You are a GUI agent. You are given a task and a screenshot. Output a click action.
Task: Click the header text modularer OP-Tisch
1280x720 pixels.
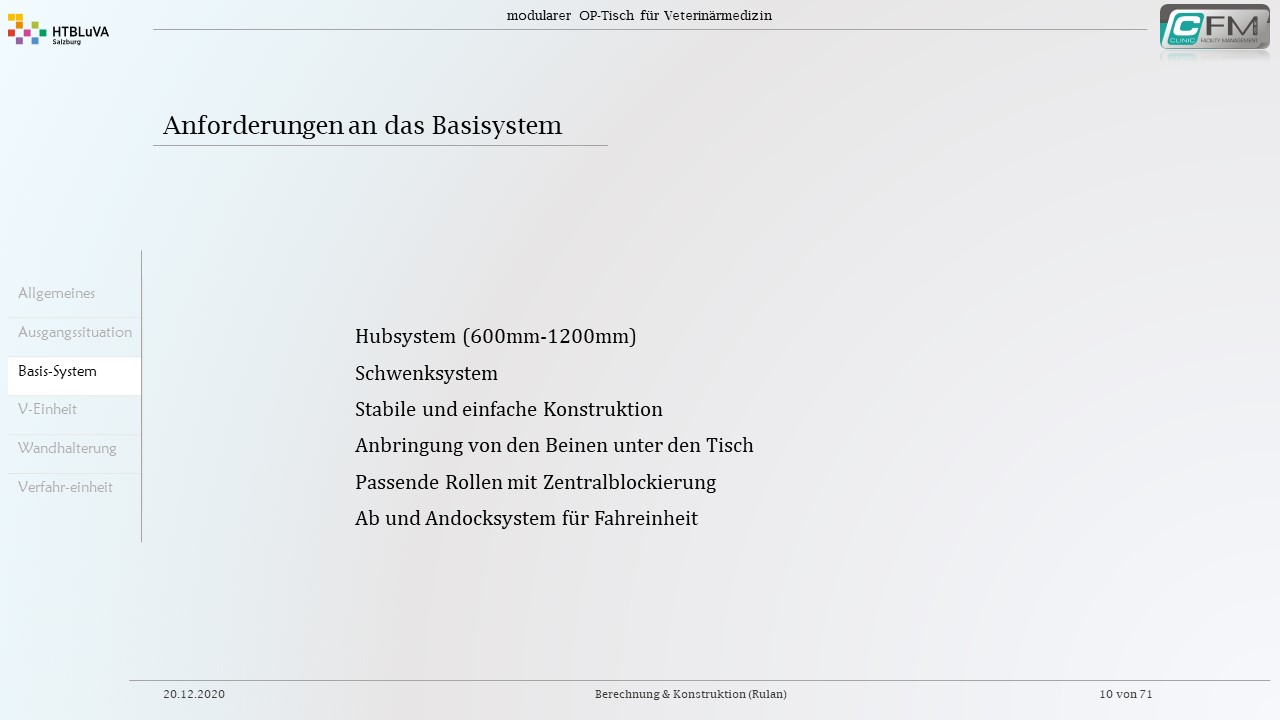coord(639,15)
